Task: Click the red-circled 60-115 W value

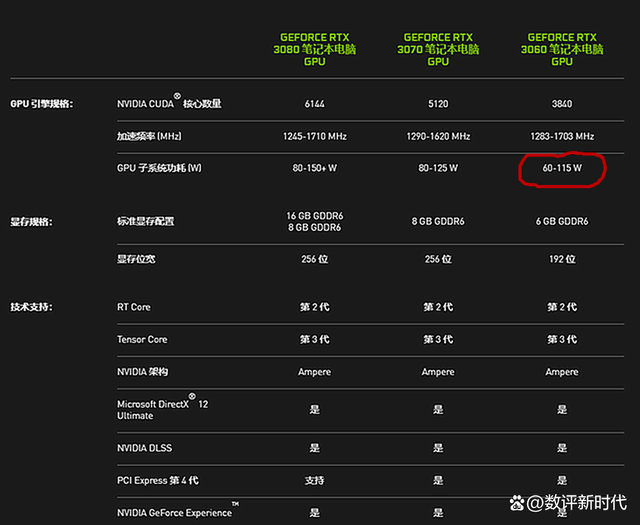Action: click(562, 169)
